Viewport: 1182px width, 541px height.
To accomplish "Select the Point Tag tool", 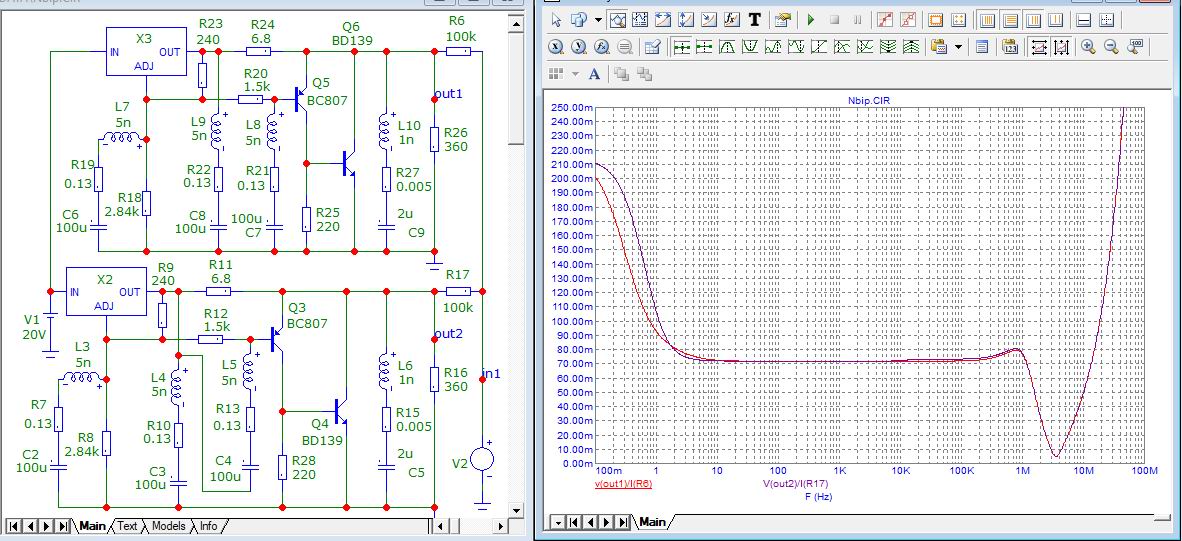I will pyautogui.click(x=709, y=20).
